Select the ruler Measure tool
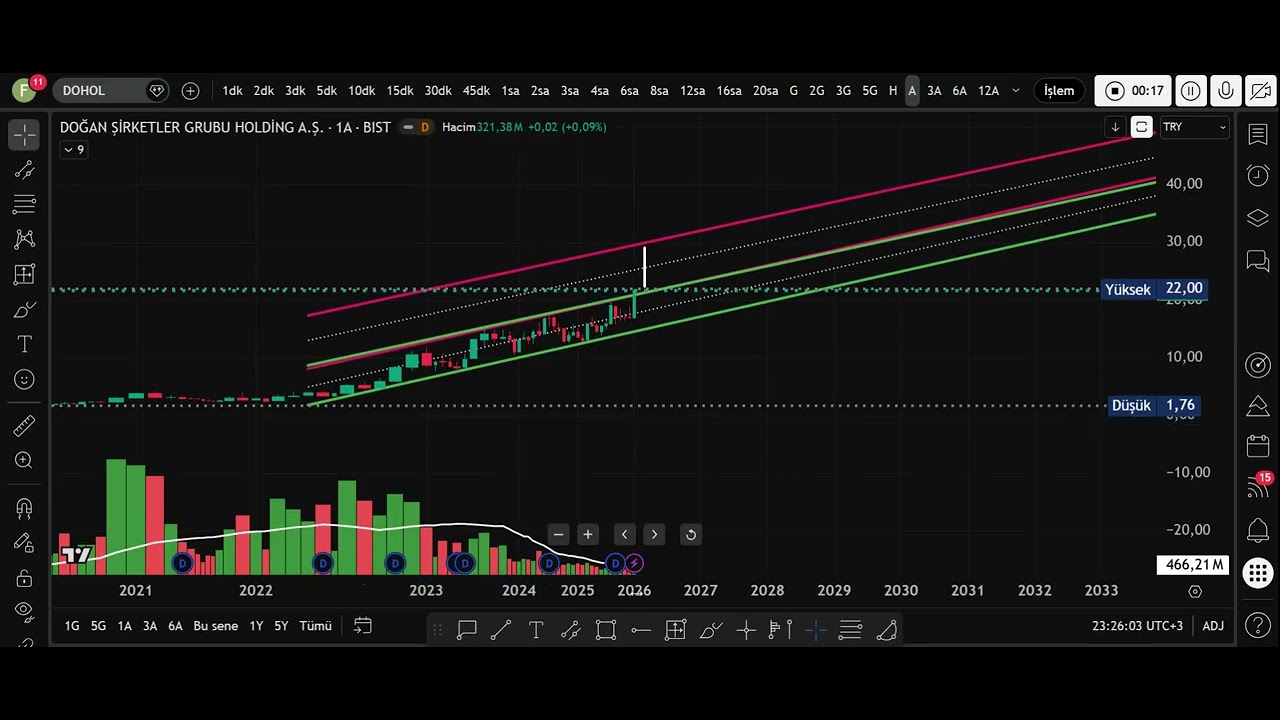The image size is (1280, 720). pyautogui.click(x=24, y=426)
